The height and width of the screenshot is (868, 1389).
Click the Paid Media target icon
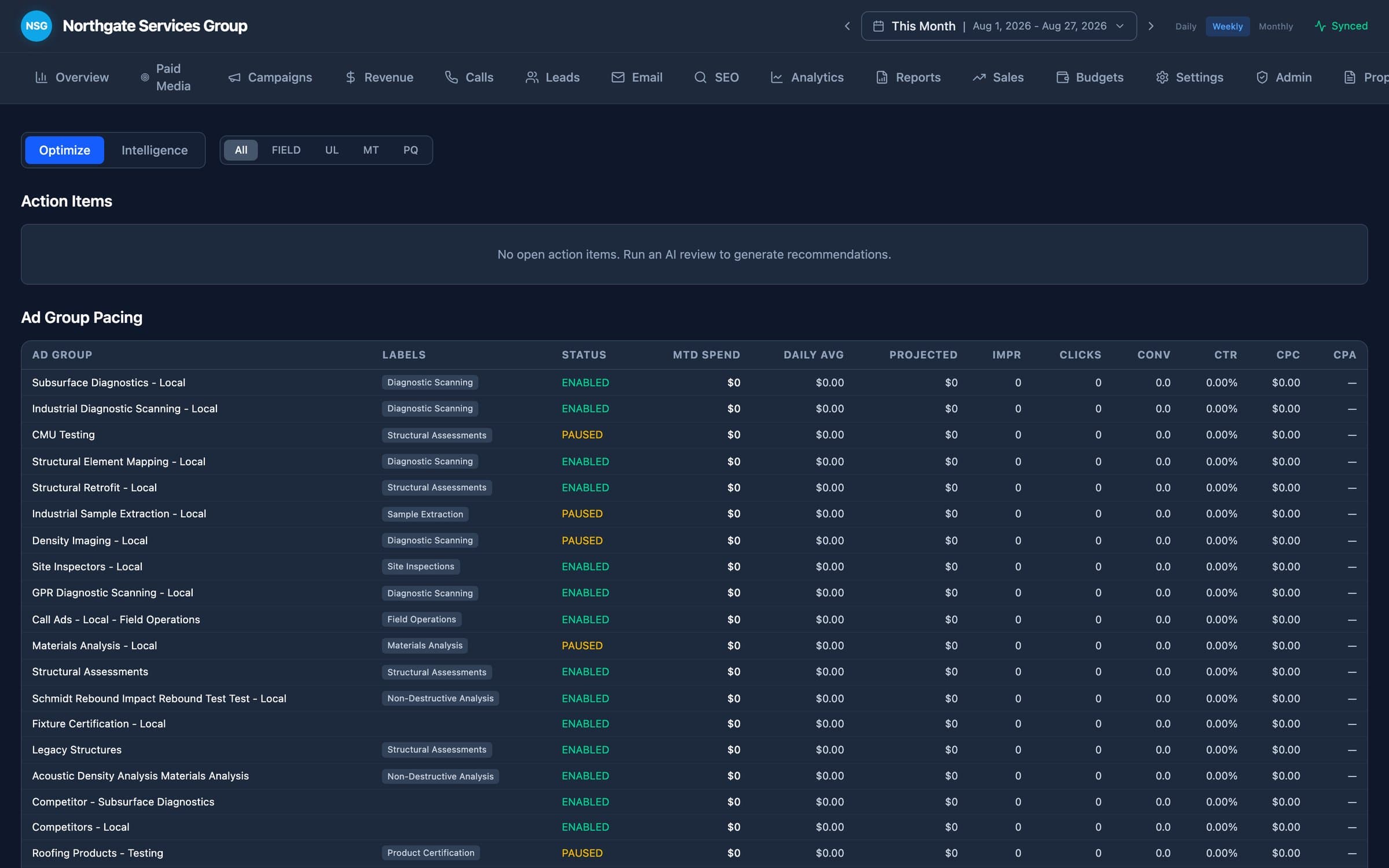145,77
